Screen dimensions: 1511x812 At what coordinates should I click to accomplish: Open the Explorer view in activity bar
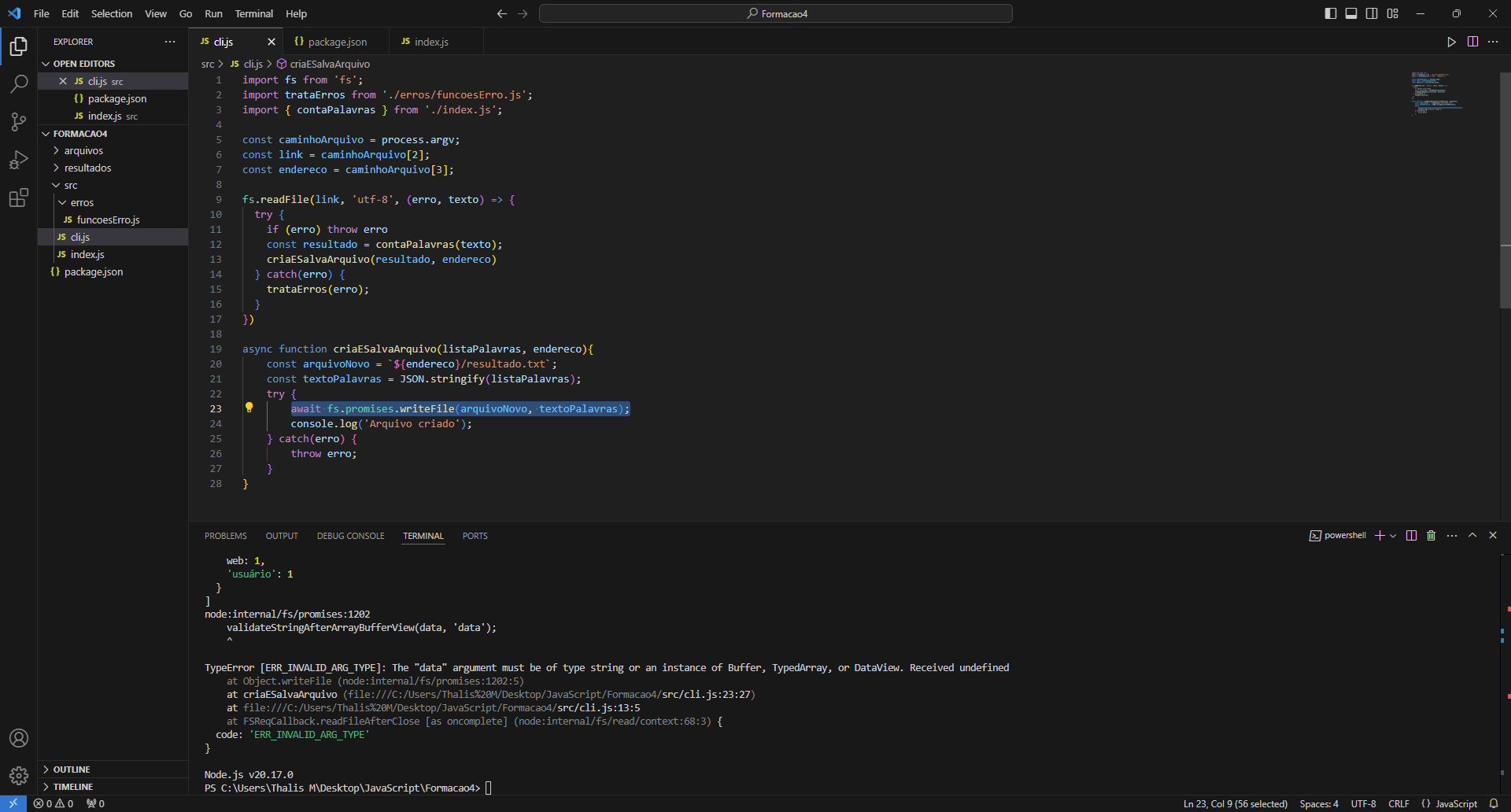[x=19, y=46]
